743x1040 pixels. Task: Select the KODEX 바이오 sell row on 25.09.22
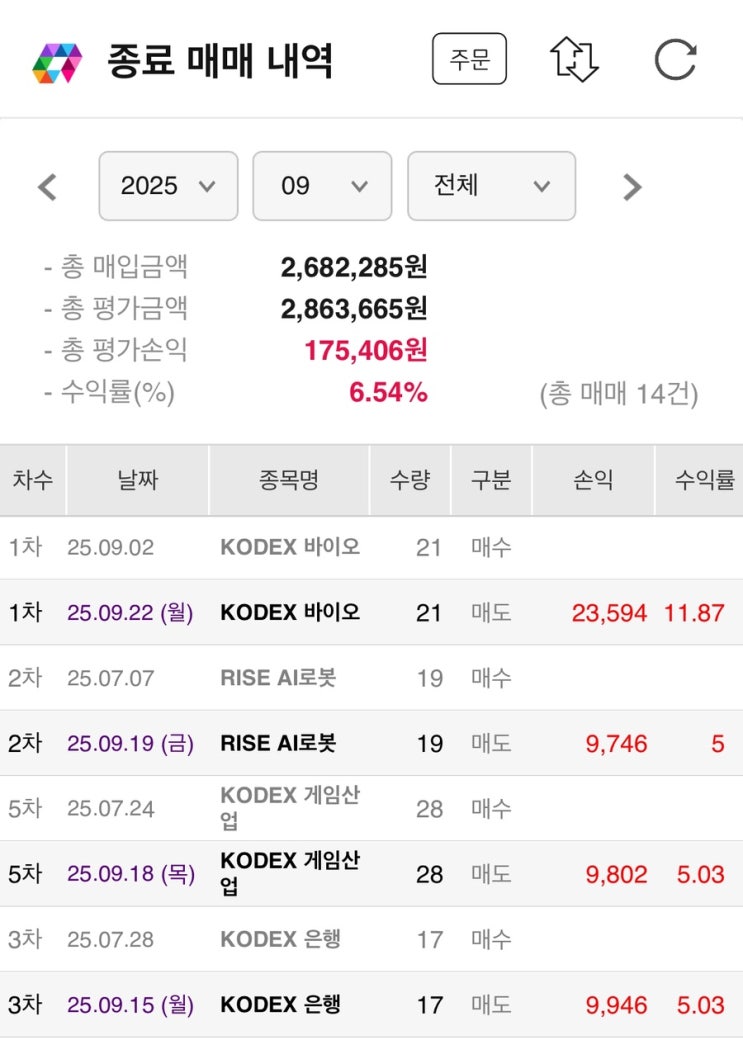tap(289, 612)
